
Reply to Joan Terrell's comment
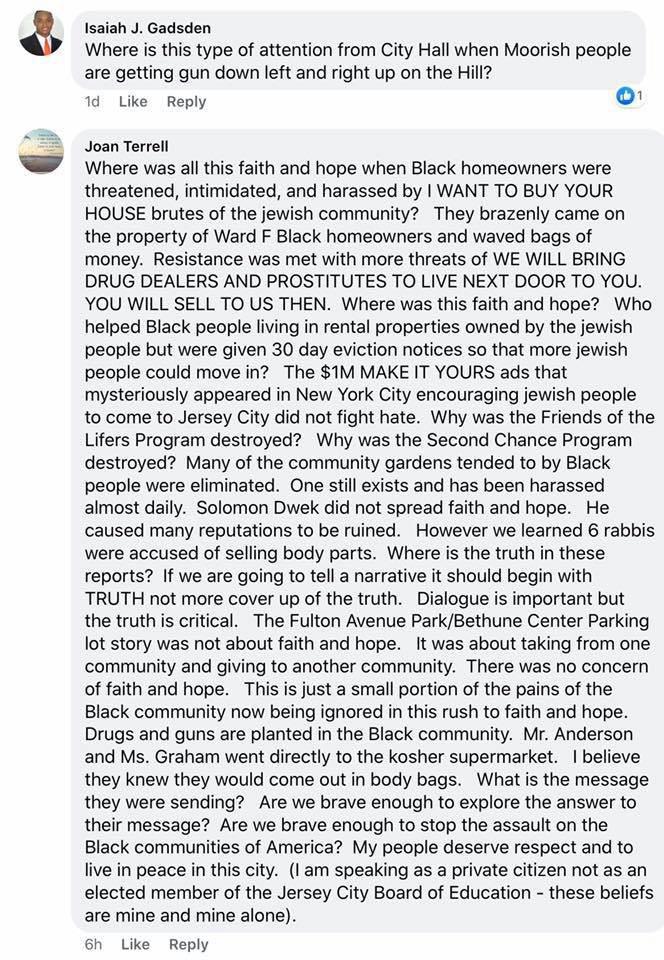188,944
